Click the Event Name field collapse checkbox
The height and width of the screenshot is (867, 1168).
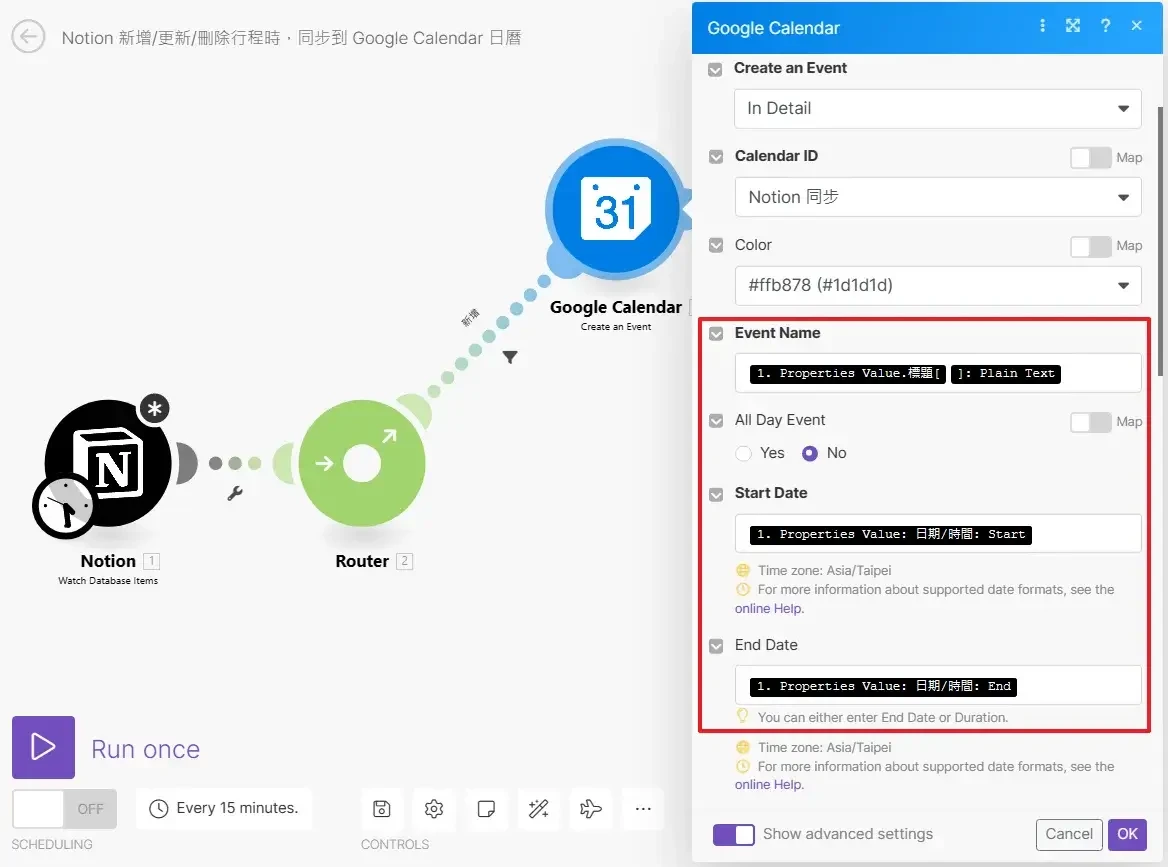pos(716,334)
